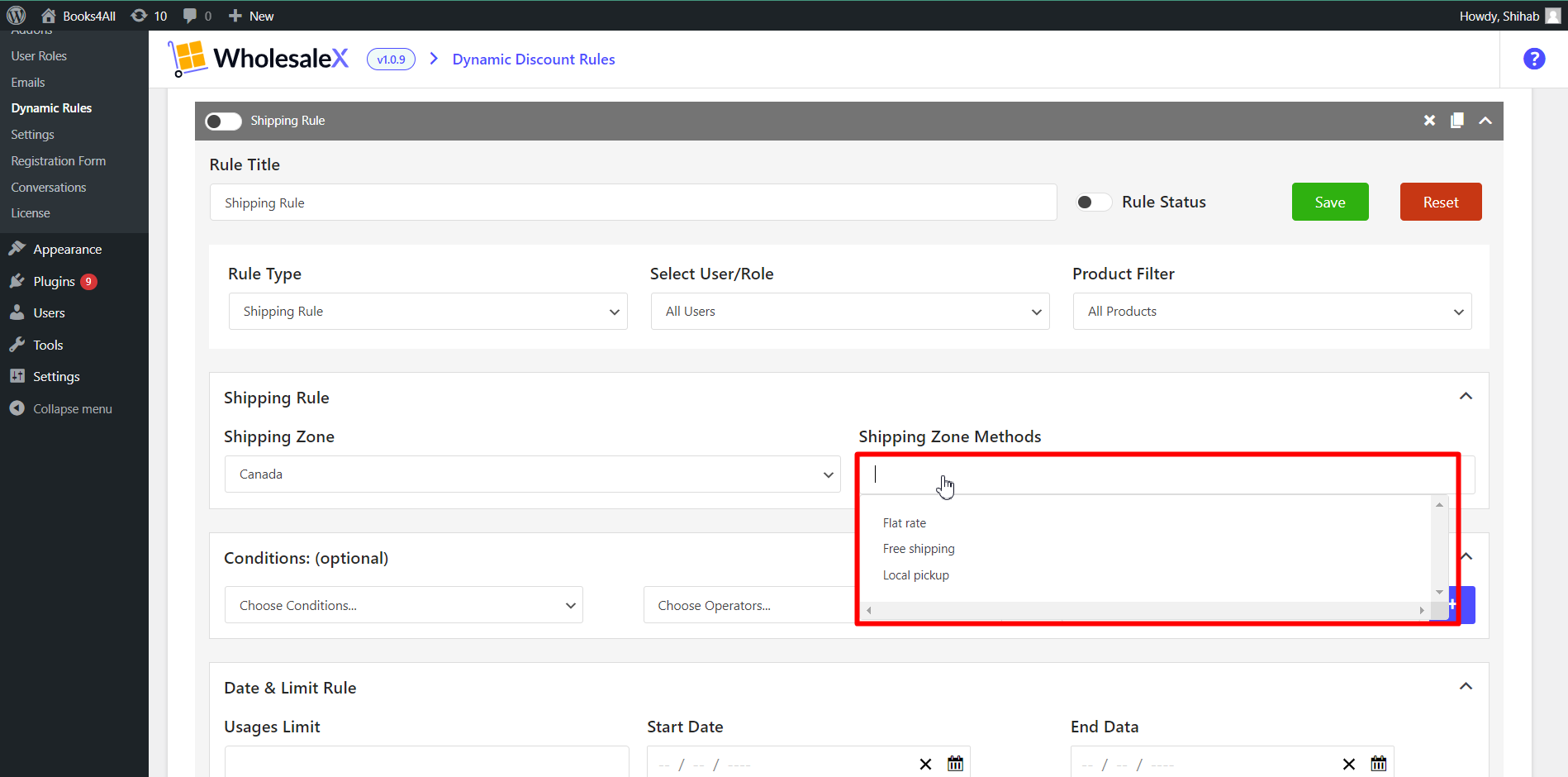This screenshot has width=1568, height=777.
Task: Open the Choose Conditions dropdown
Action: [404, 605]
